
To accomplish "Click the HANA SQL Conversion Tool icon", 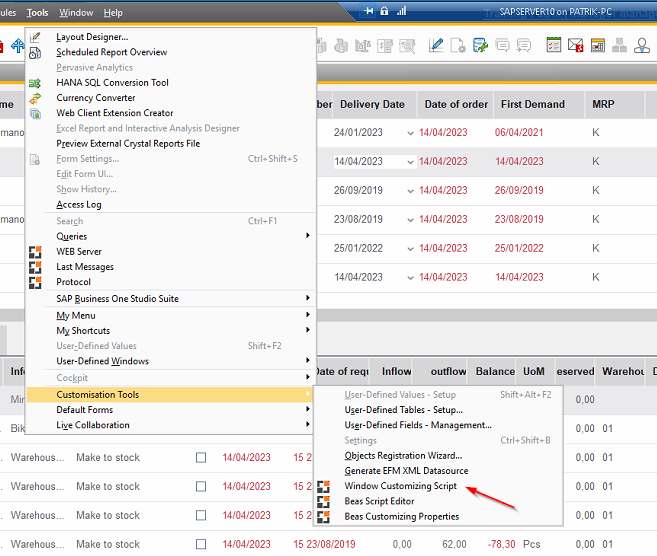I will [x=35, y=83].
